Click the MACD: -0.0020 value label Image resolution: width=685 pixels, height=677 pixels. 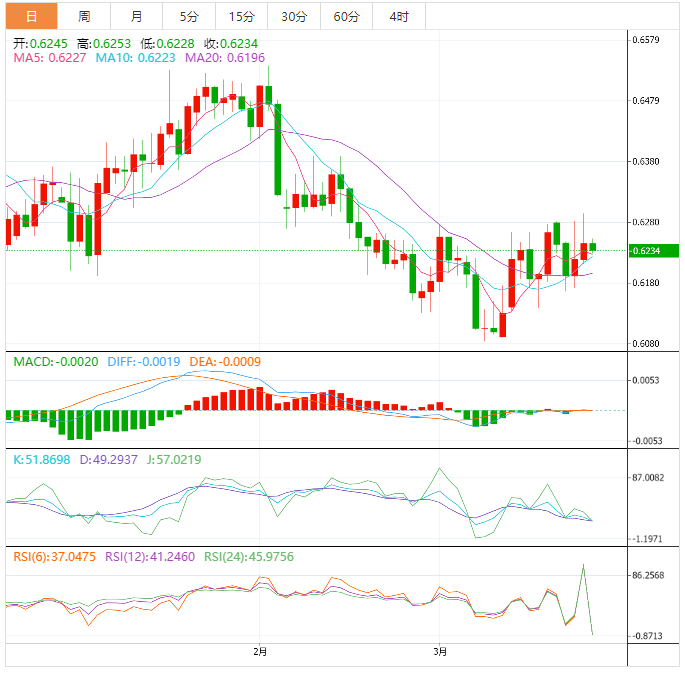[x=55, y=362]
